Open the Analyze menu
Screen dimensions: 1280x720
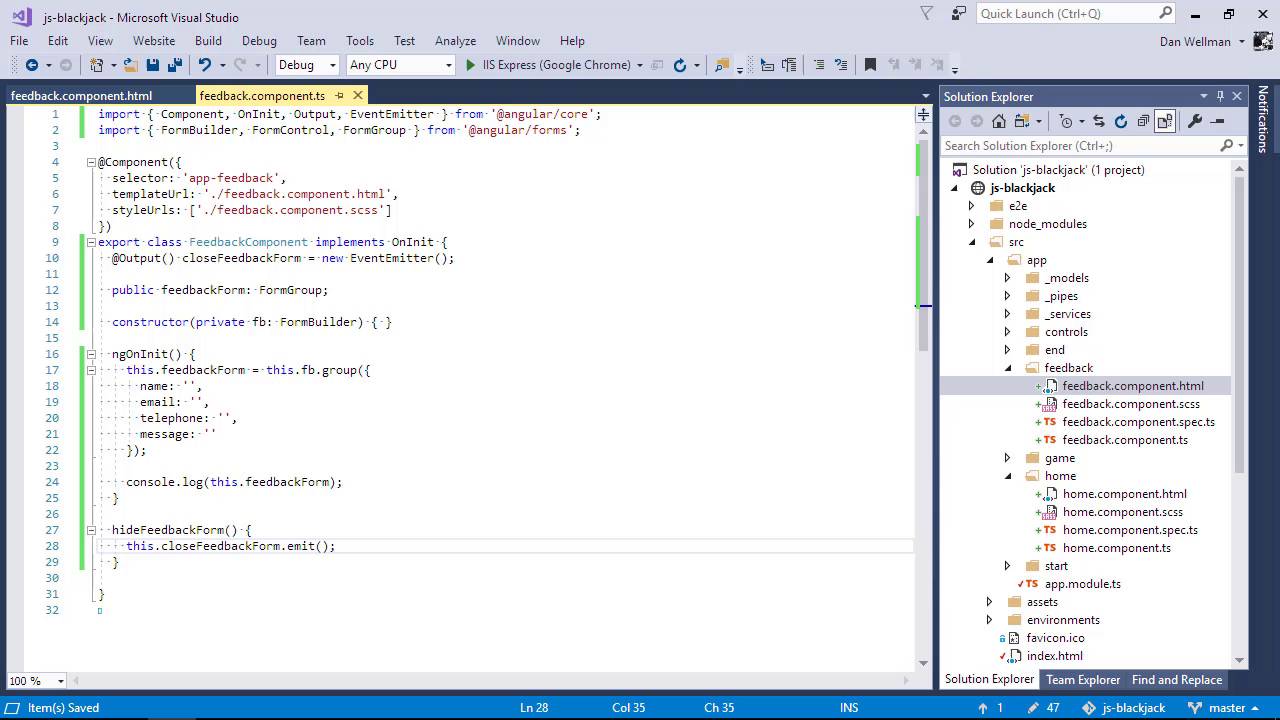[455, 41]
